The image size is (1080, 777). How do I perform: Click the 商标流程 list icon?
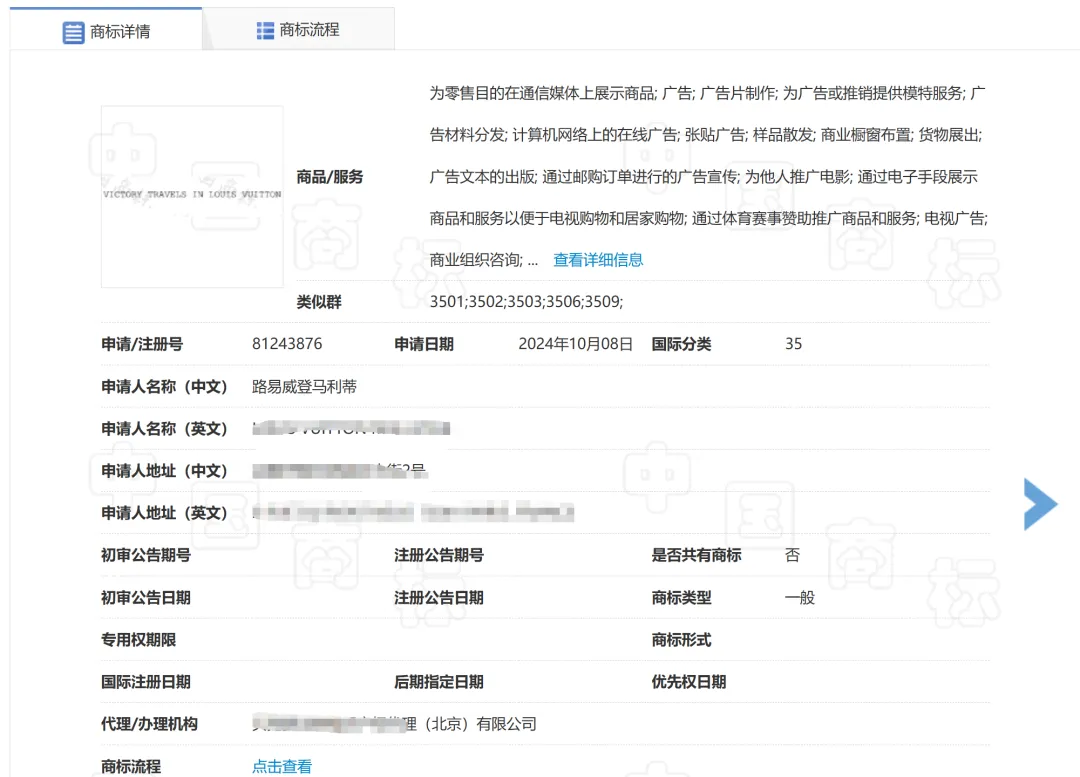(x=265, y=30)
